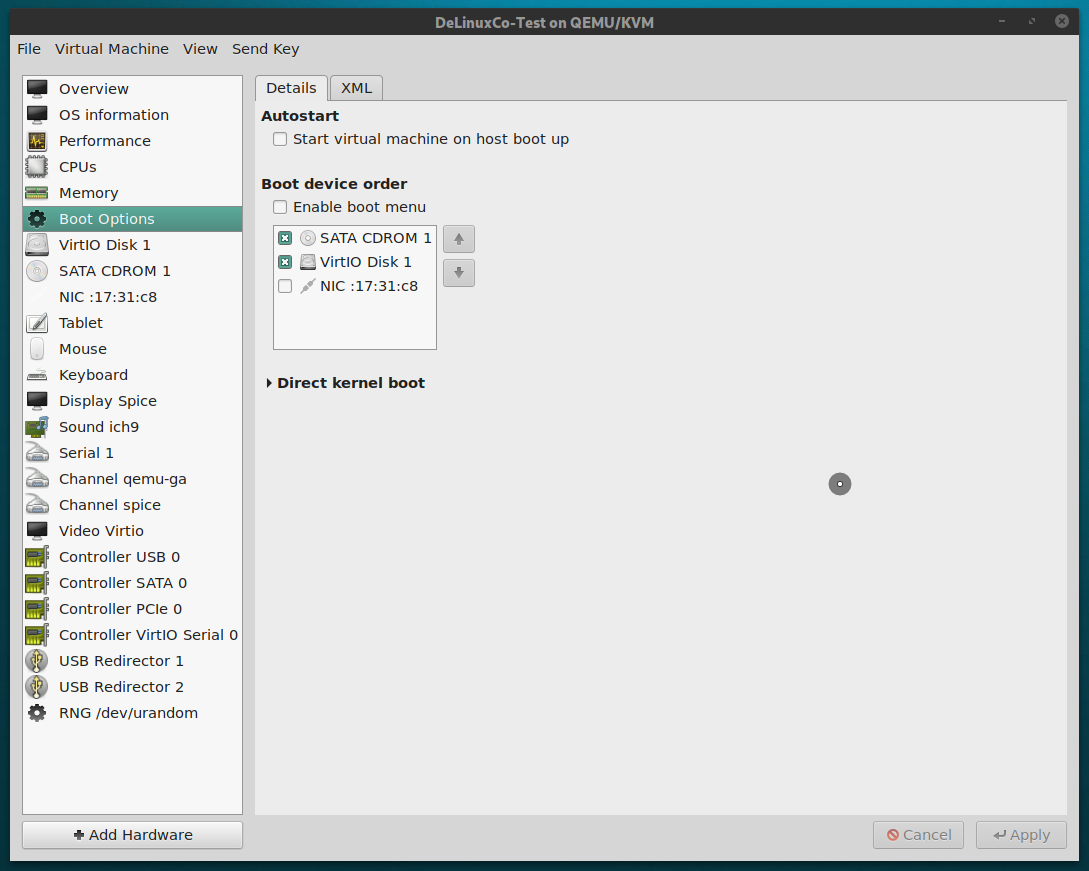
Task: Click the Controller VirtIO Serial 0 icon
Action: coord(37,635)
